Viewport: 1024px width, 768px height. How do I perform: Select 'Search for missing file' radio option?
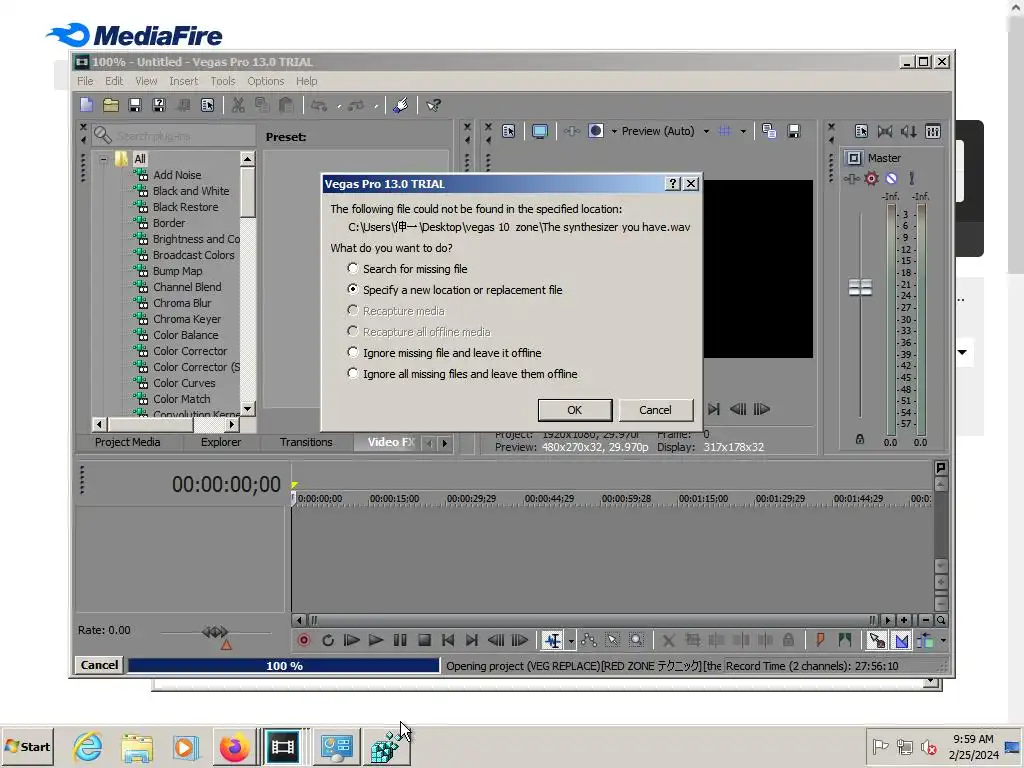click(x=353, y=268)
